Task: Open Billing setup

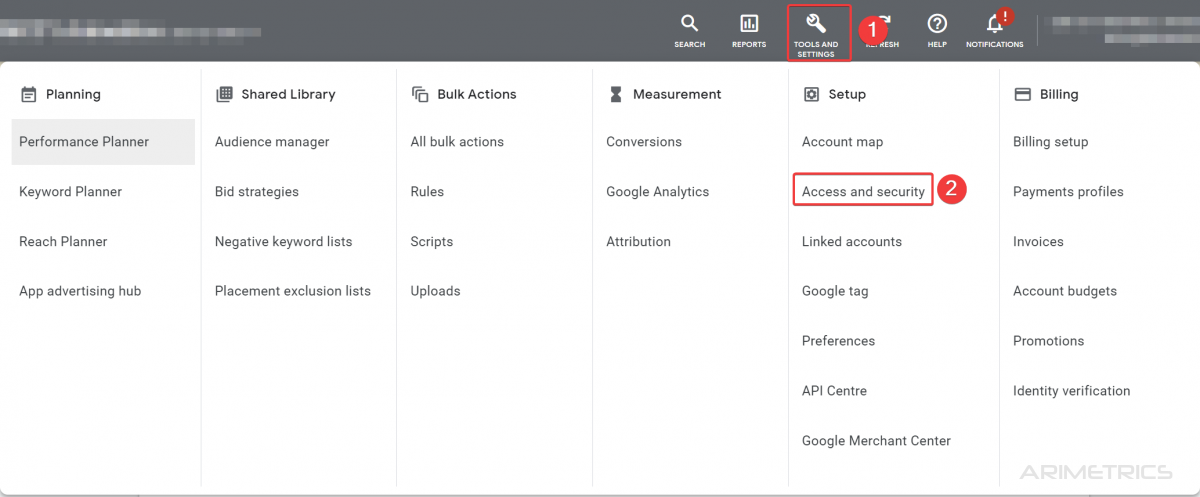Action: coord(1050,142)
